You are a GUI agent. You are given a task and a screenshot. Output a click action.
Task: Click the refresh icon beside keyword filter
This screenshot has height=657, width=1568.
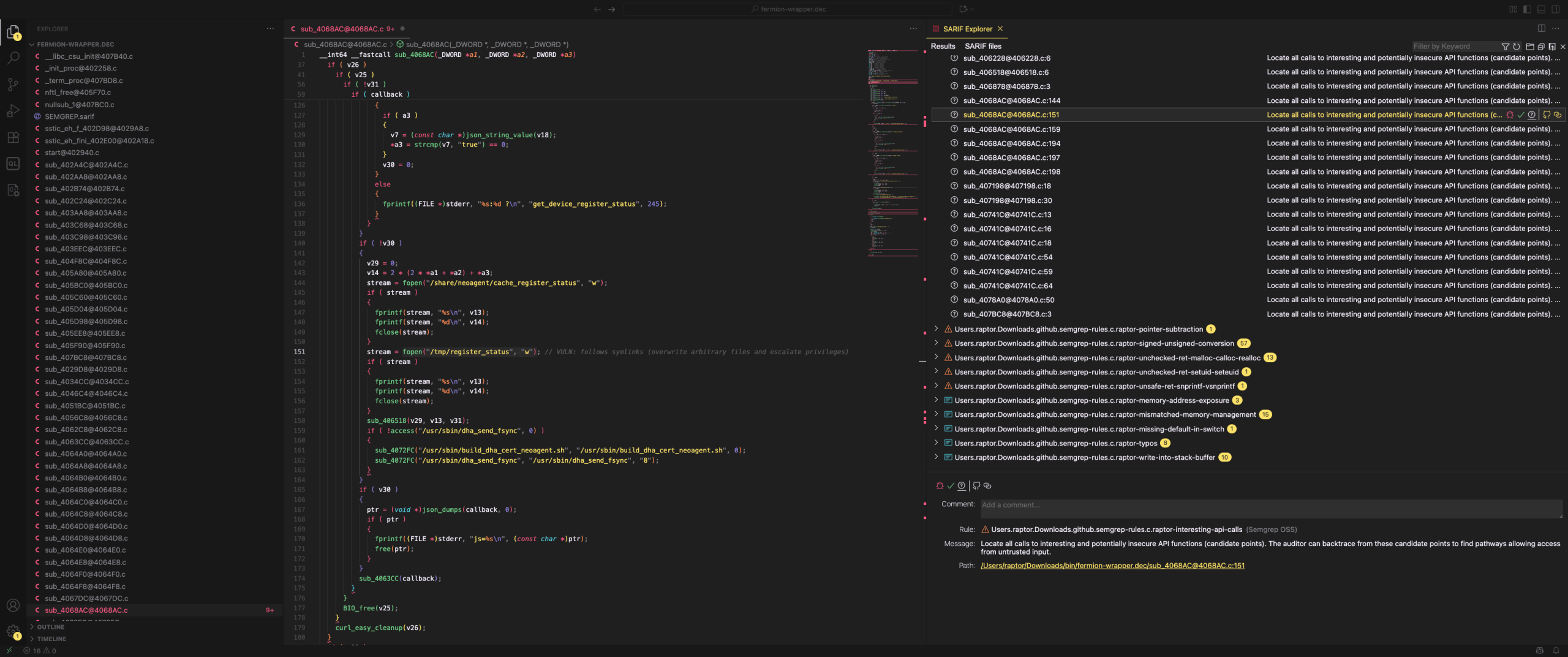coord(1517,47)
